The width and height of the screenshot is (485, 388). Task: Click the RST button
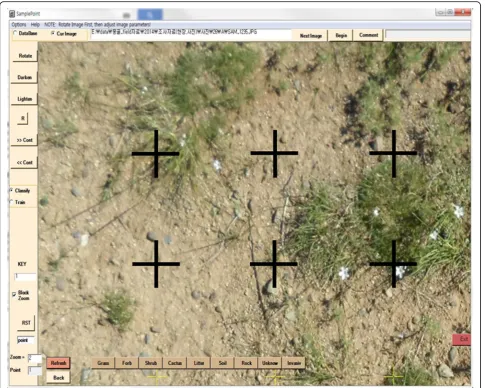(26, 323)
